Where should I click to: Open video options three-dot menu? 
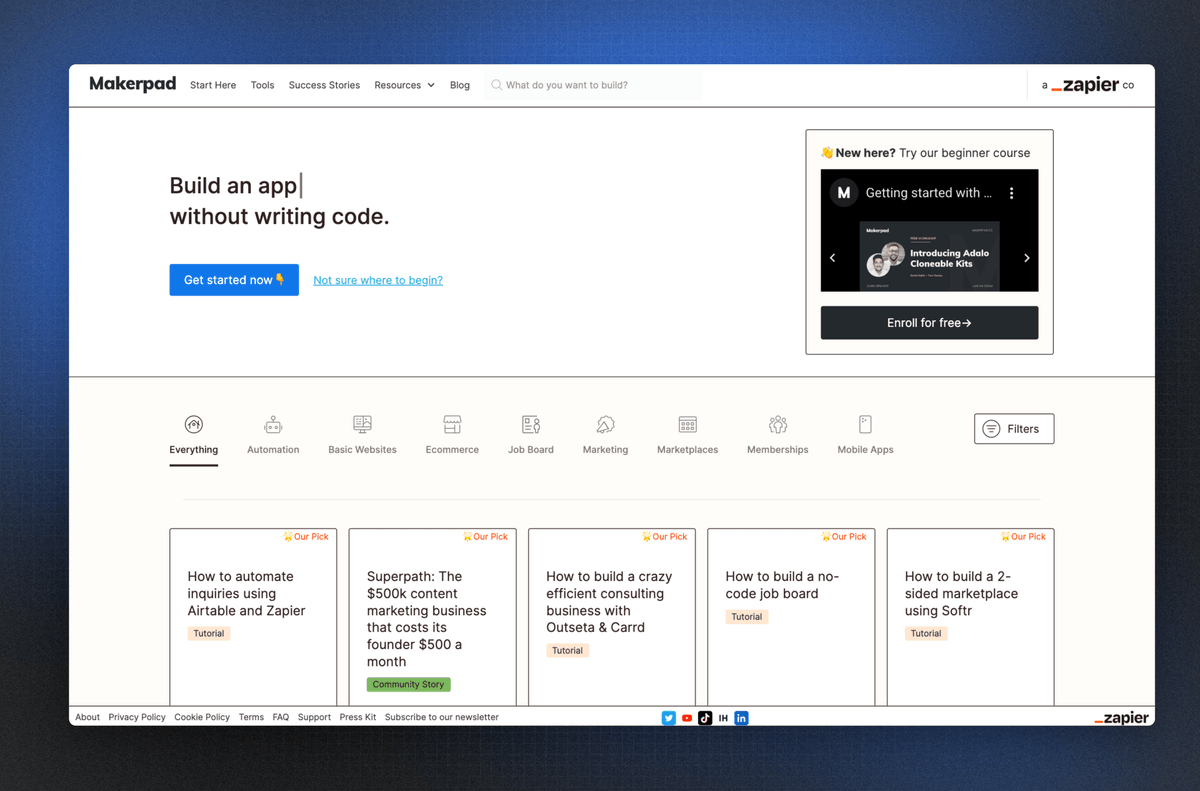tap(1011, 193)
